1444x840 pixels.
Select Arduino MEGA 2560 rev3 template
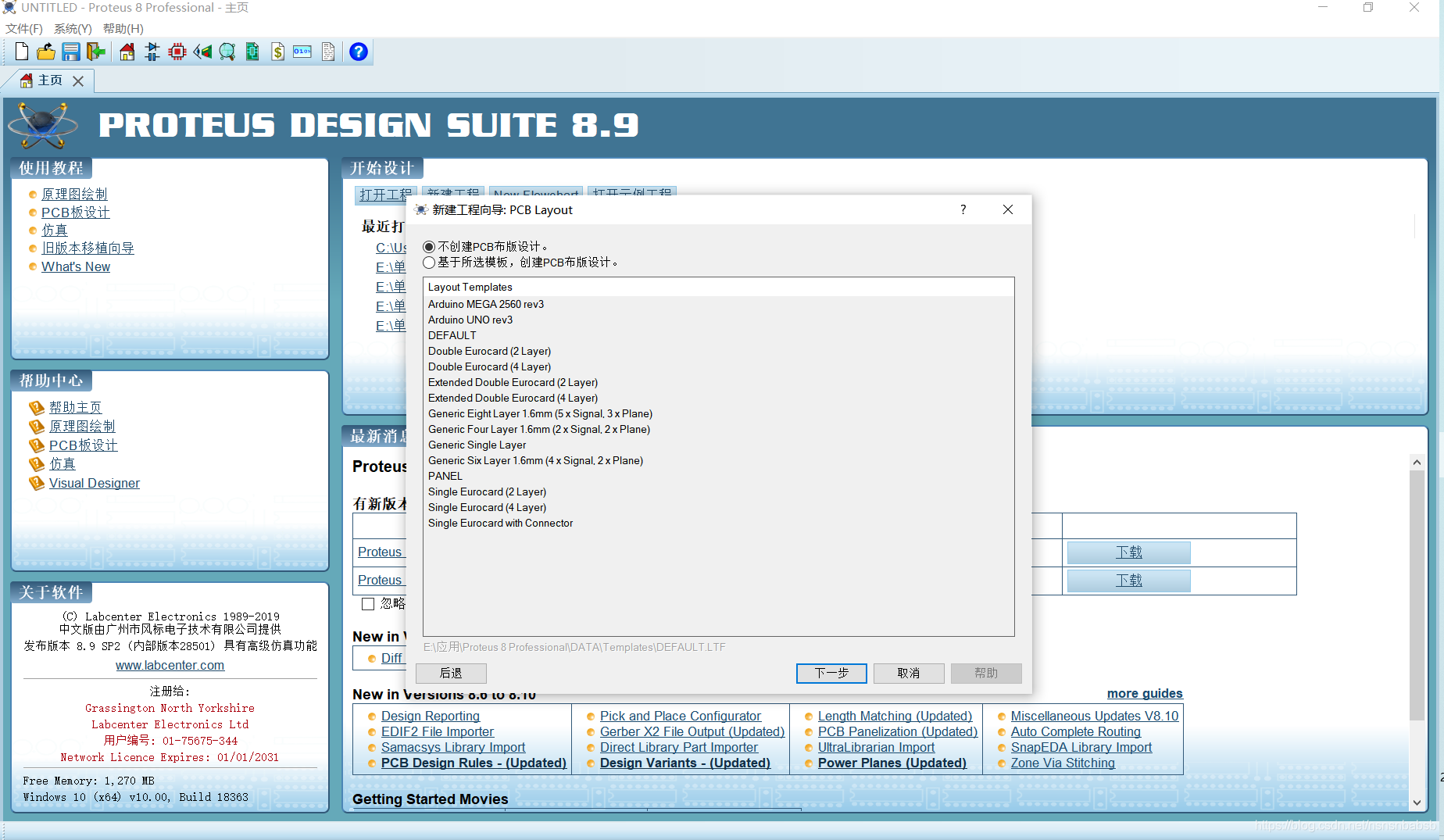click(x=719, y=304)
